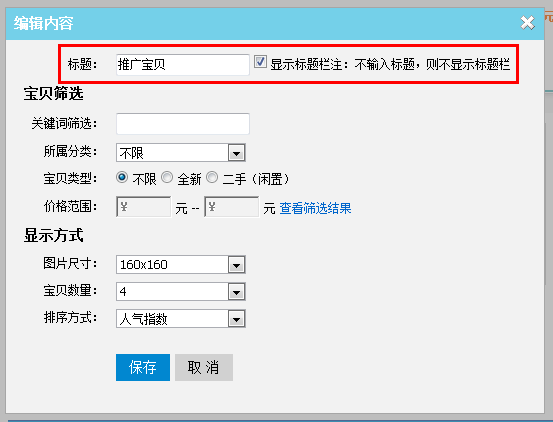Click the 二手（闲置） option label
Image resolution: width=553 pixels, height=422 pixels.
tap(256, 179)
